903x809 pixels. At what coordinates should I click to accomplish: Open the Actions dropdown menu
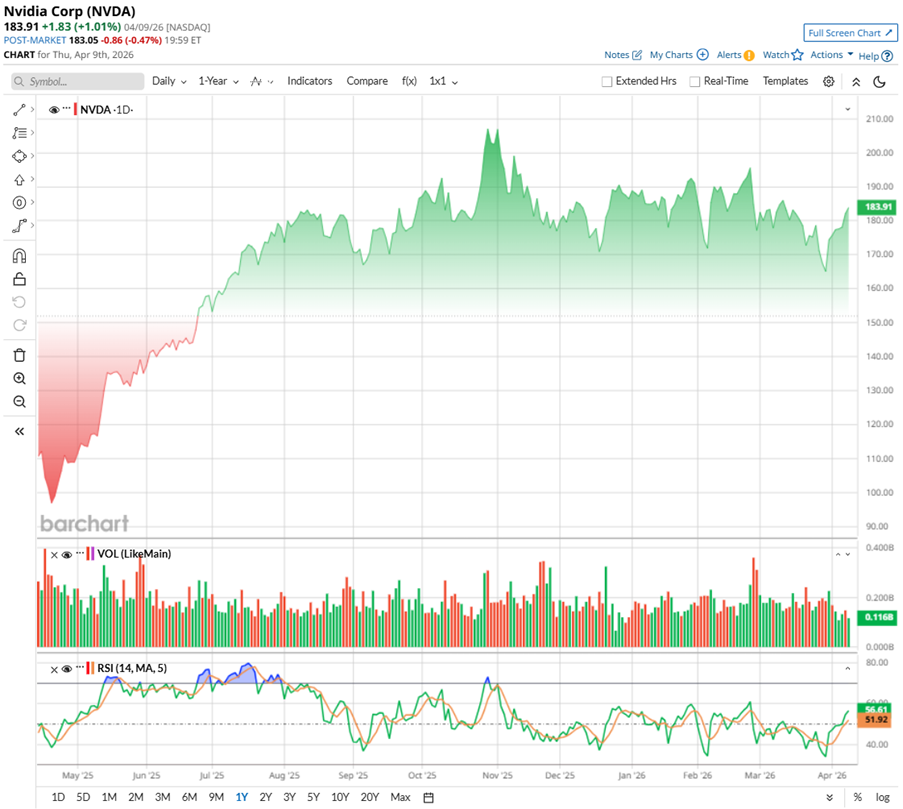832,55
